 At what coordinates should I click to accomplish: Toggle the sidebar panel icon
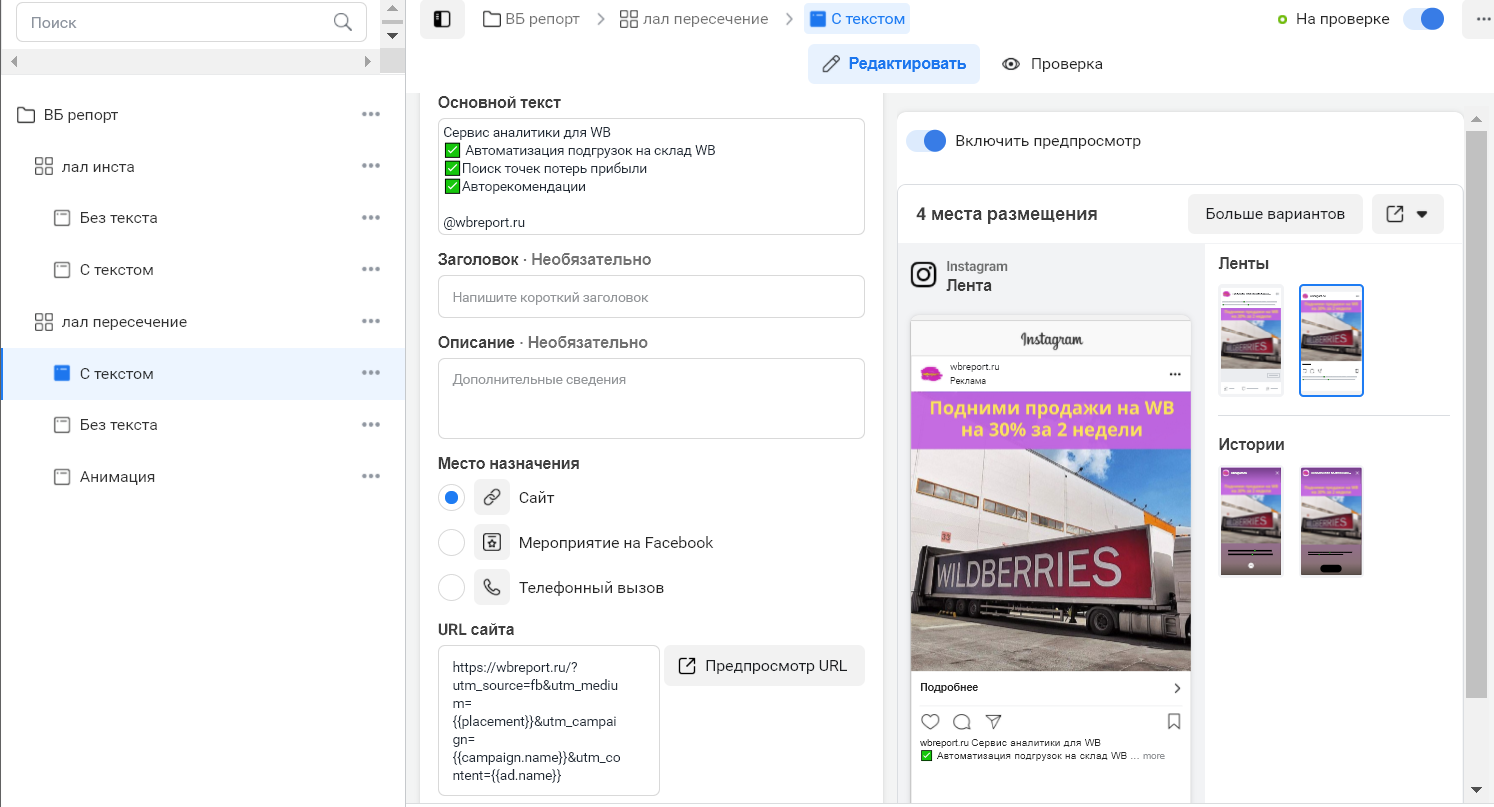click(x=442, y=19)
